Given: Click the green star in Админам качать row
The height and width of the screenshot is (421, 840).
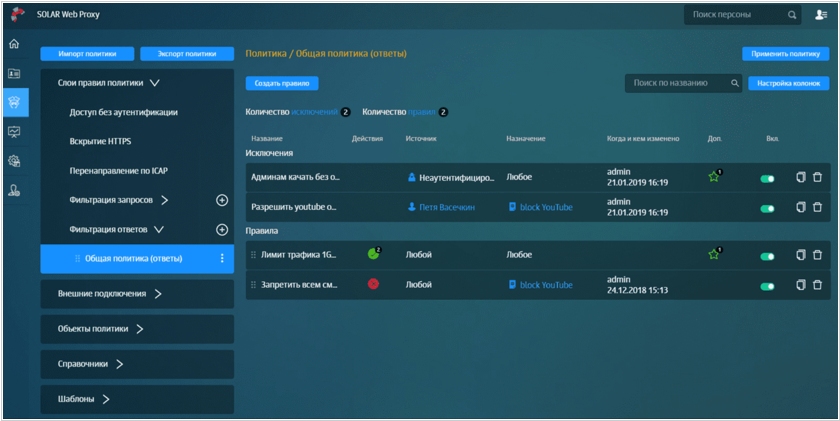Looking at the screenshot, I should (x=714, y=177).
